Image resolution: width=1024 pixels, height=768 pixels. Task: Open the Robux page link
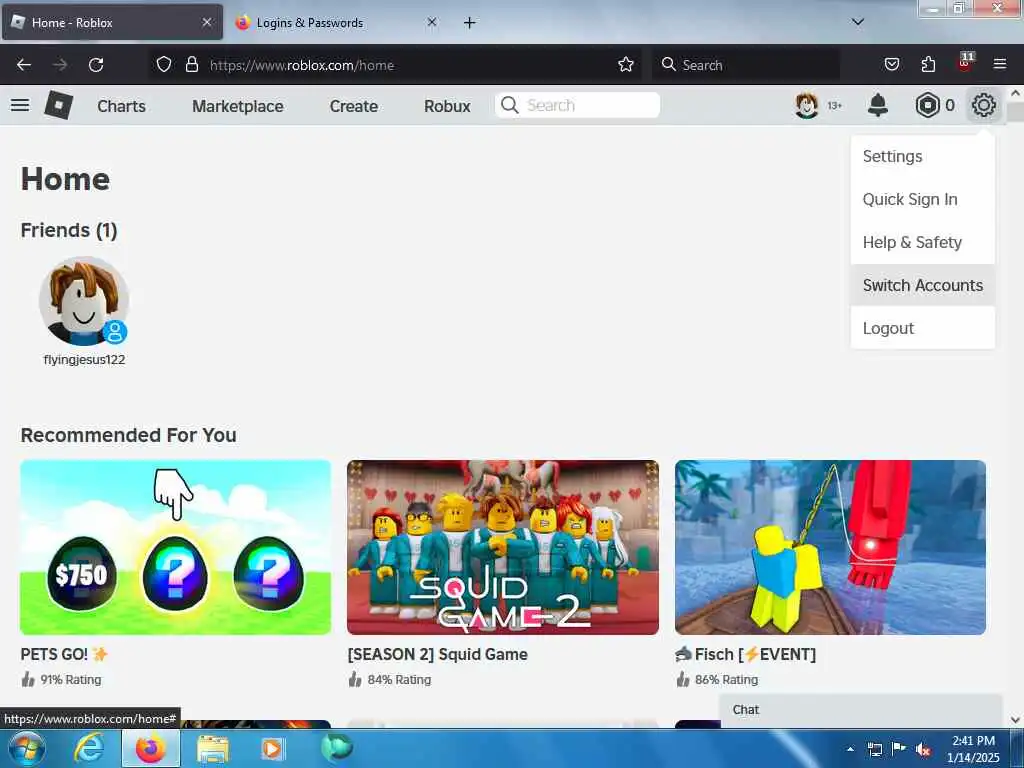point(447,106)
